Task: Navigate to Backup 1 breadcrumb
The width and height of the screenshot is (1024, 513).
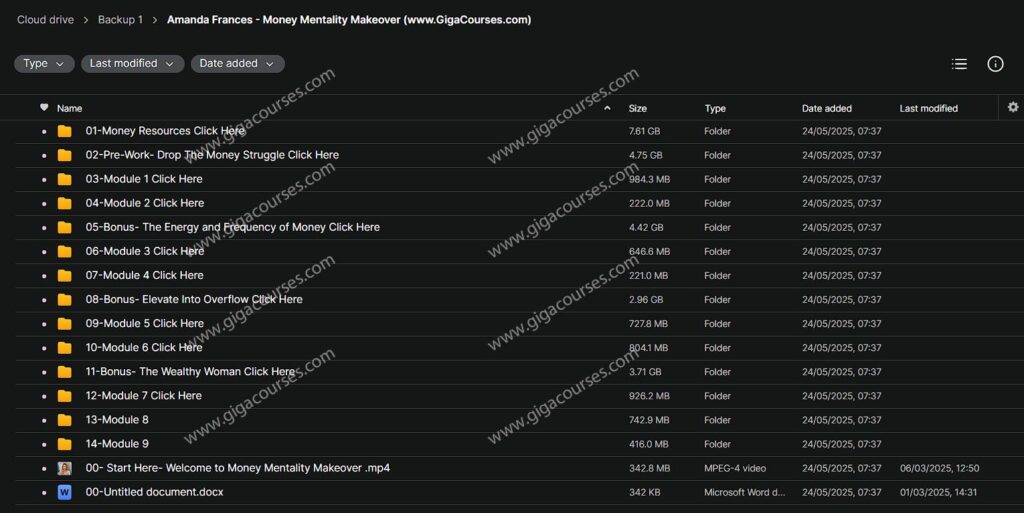Action: 120,20
